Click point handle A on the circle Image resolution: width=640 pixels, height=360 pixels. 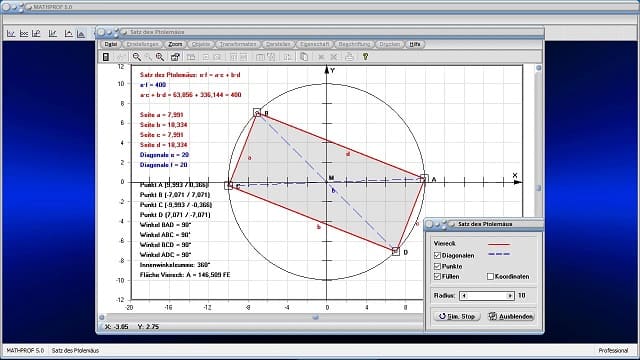point(424,178)
